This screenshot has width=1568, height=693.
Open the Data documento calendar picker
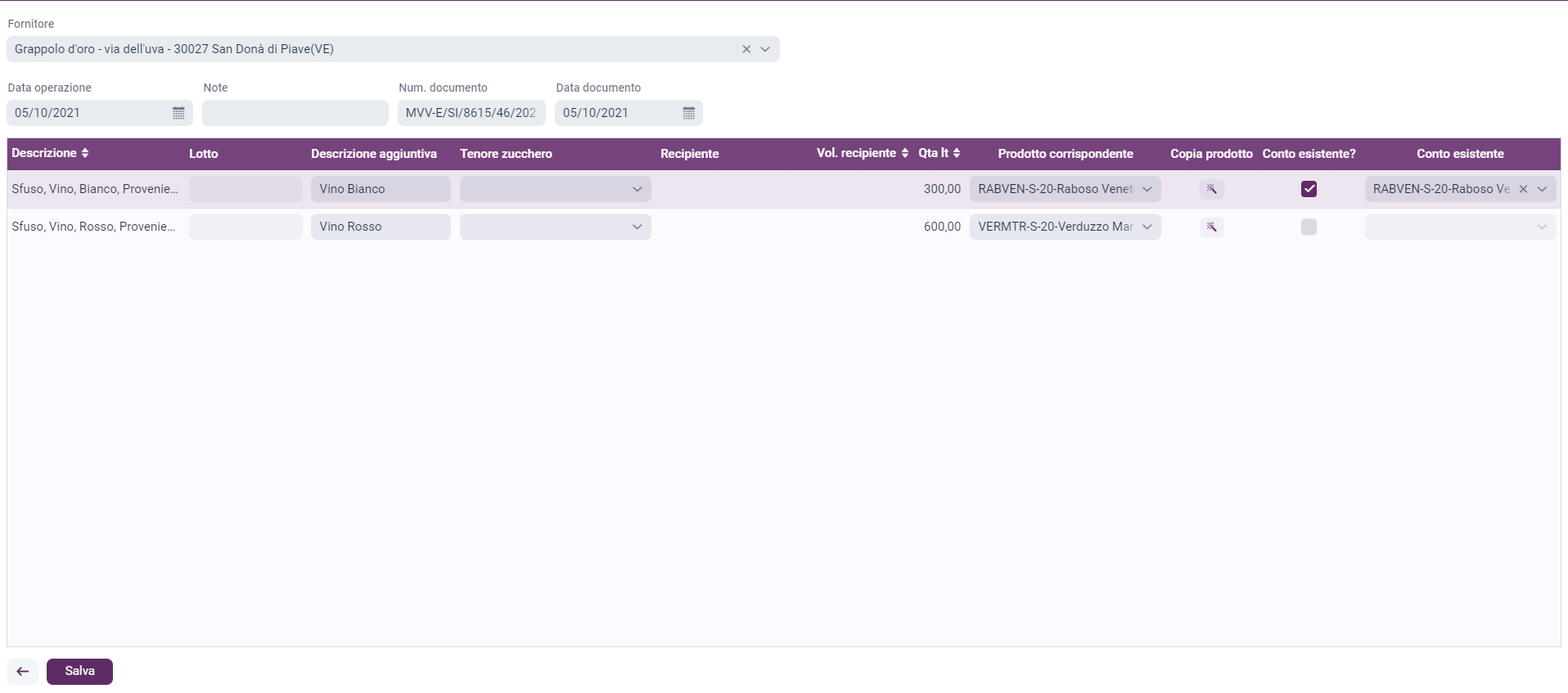coord(689,113)
